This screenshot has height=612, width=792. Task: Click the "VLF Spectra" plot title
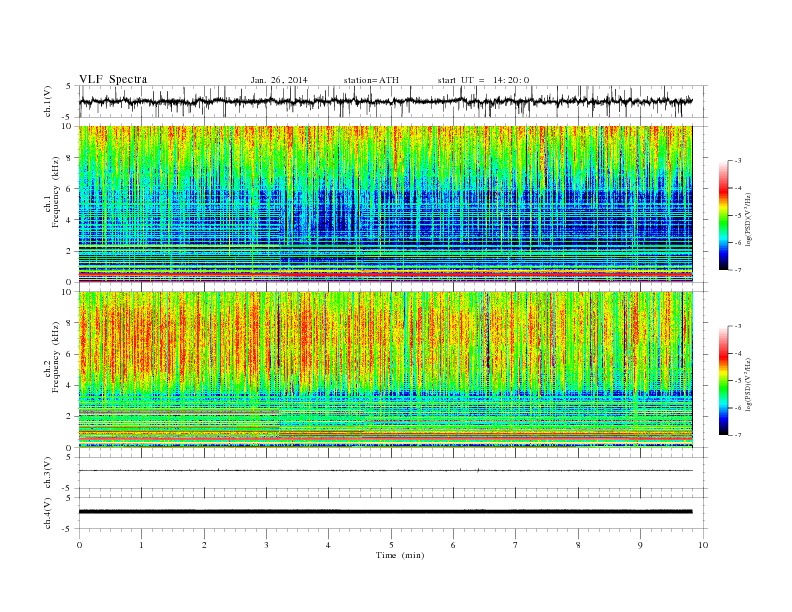tap(113, 79)
